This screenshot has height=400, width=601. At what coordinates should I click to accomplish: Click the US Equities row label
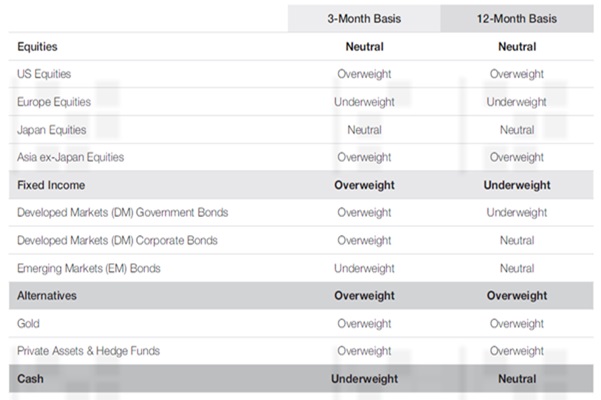pyautogui.click(x=44, y=74)
